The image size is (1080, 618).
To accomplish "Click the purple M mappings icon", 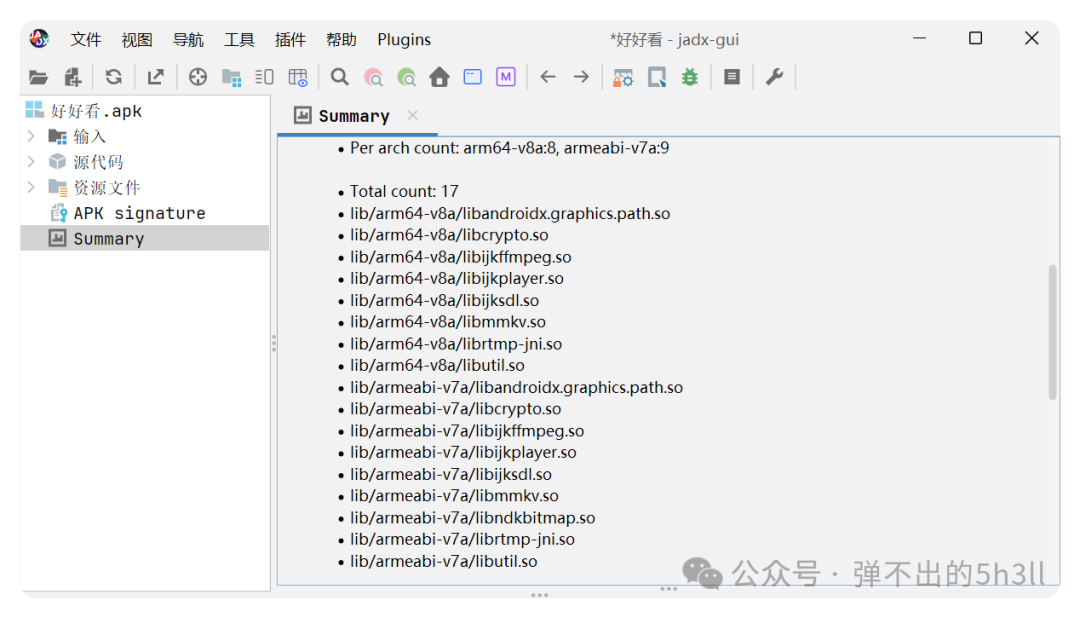I will tap(506, 77).
